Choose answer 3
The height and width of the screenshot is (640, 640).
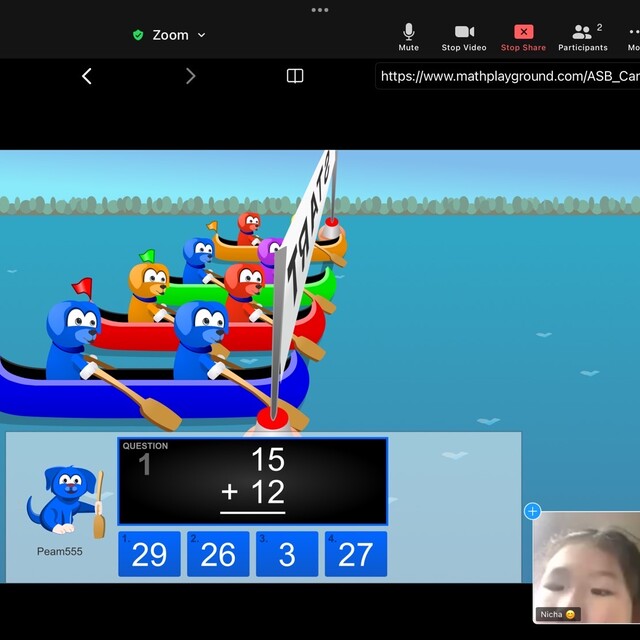(x=287, y=554)
